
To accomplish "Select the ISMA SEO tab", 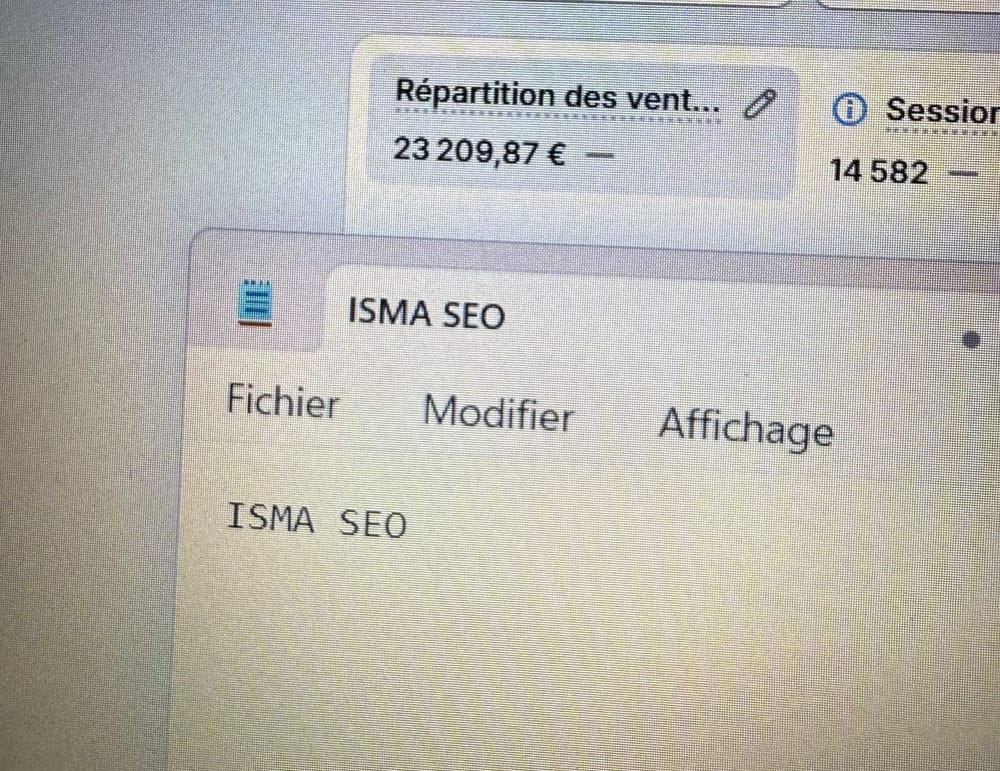I will pos(427,314).
